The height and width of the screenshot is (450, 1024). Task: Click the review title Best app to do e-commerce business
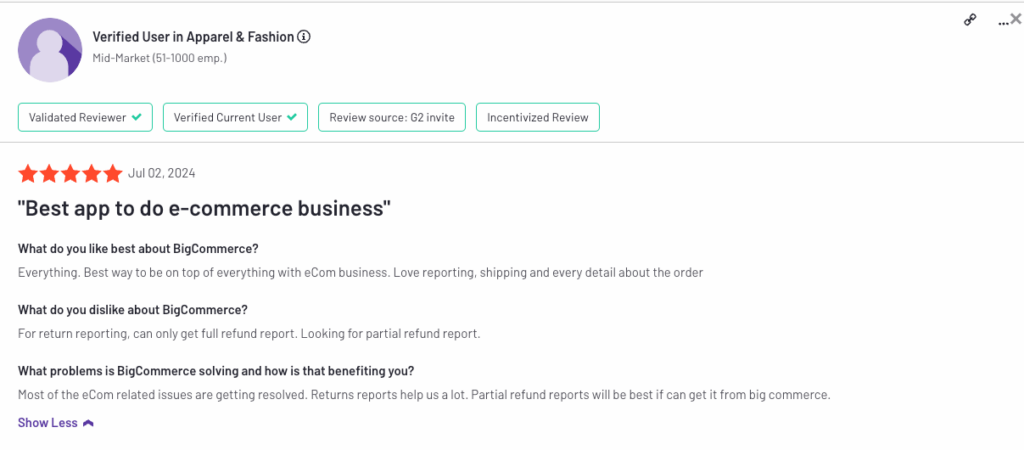tap(204, 209)
